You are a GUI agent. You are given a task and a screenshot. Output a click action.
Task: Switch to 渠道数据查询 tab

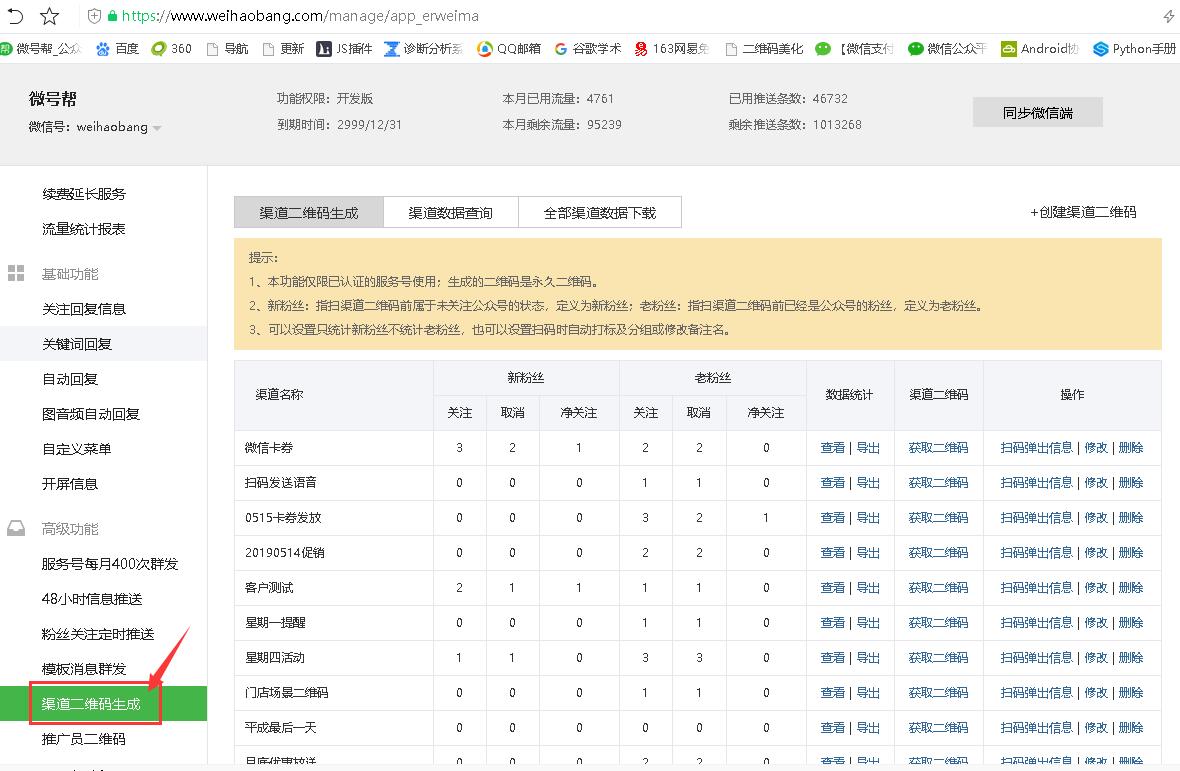(451, 212)
